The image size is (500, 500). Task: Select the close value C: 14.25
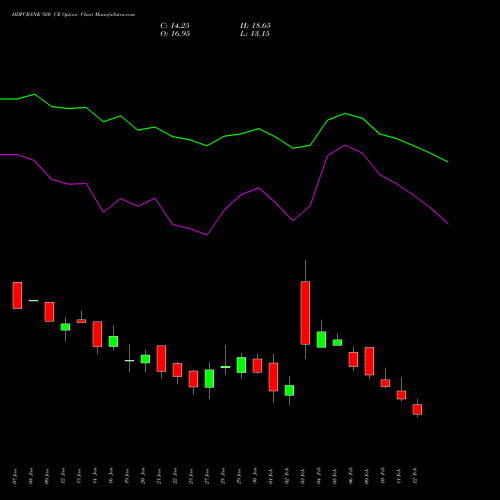click(175, 26)
